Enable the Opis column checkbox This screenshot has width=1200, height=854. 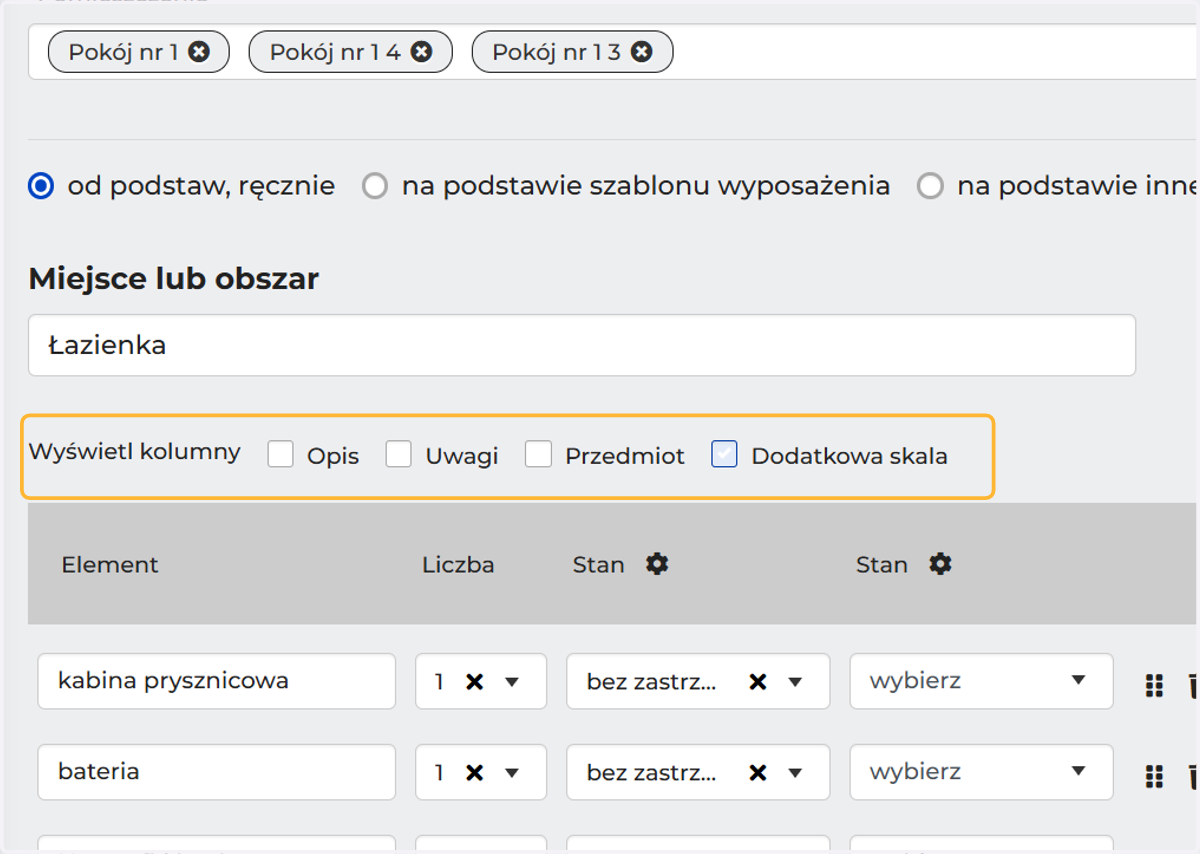coord(280,455)
